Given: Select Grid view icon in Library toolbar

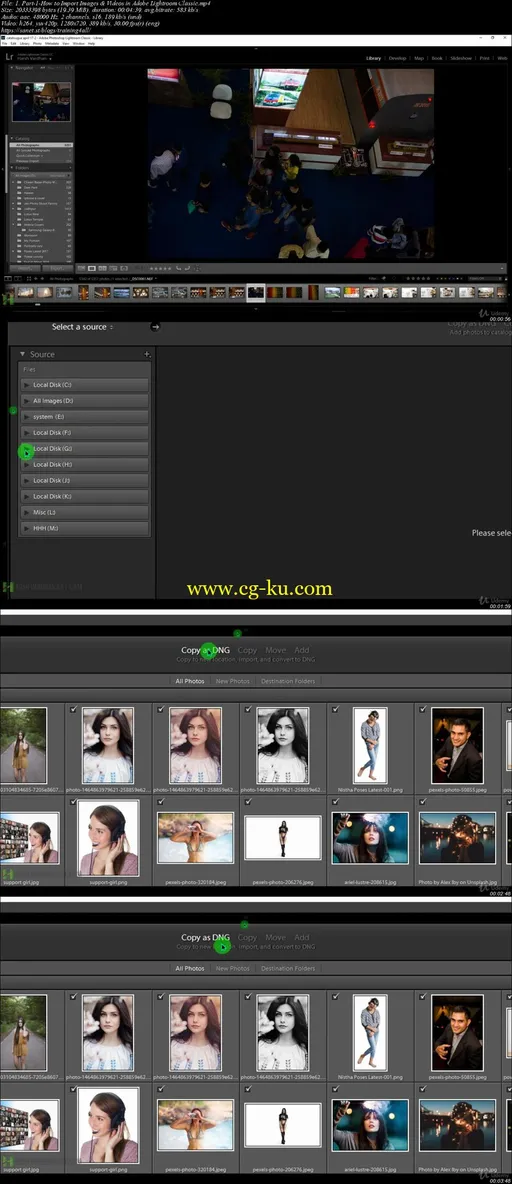Looking at the screenshot, I should [x=82, y=268].
